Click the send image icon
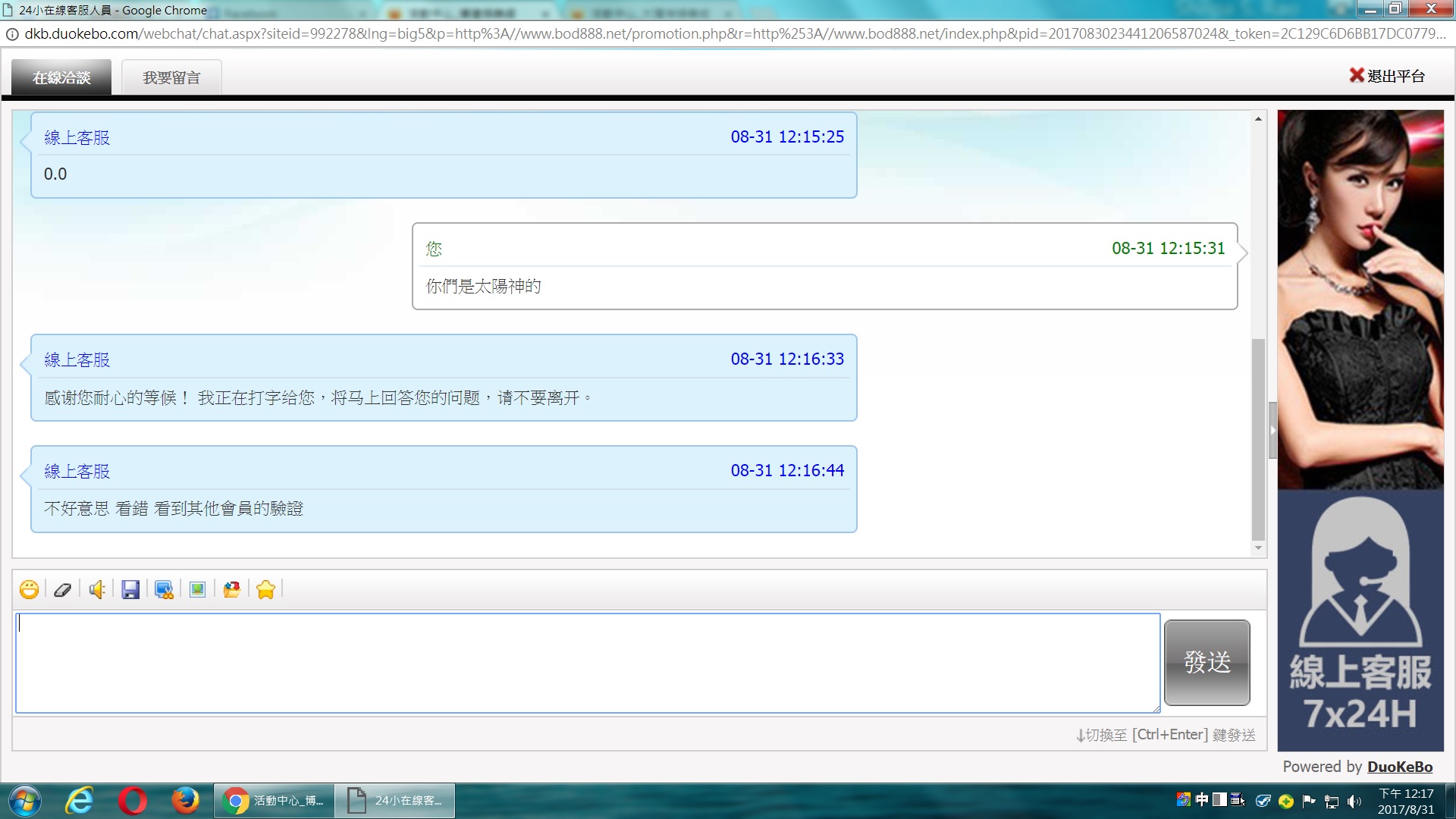1456x819 pixels. (x=197, y=589)
